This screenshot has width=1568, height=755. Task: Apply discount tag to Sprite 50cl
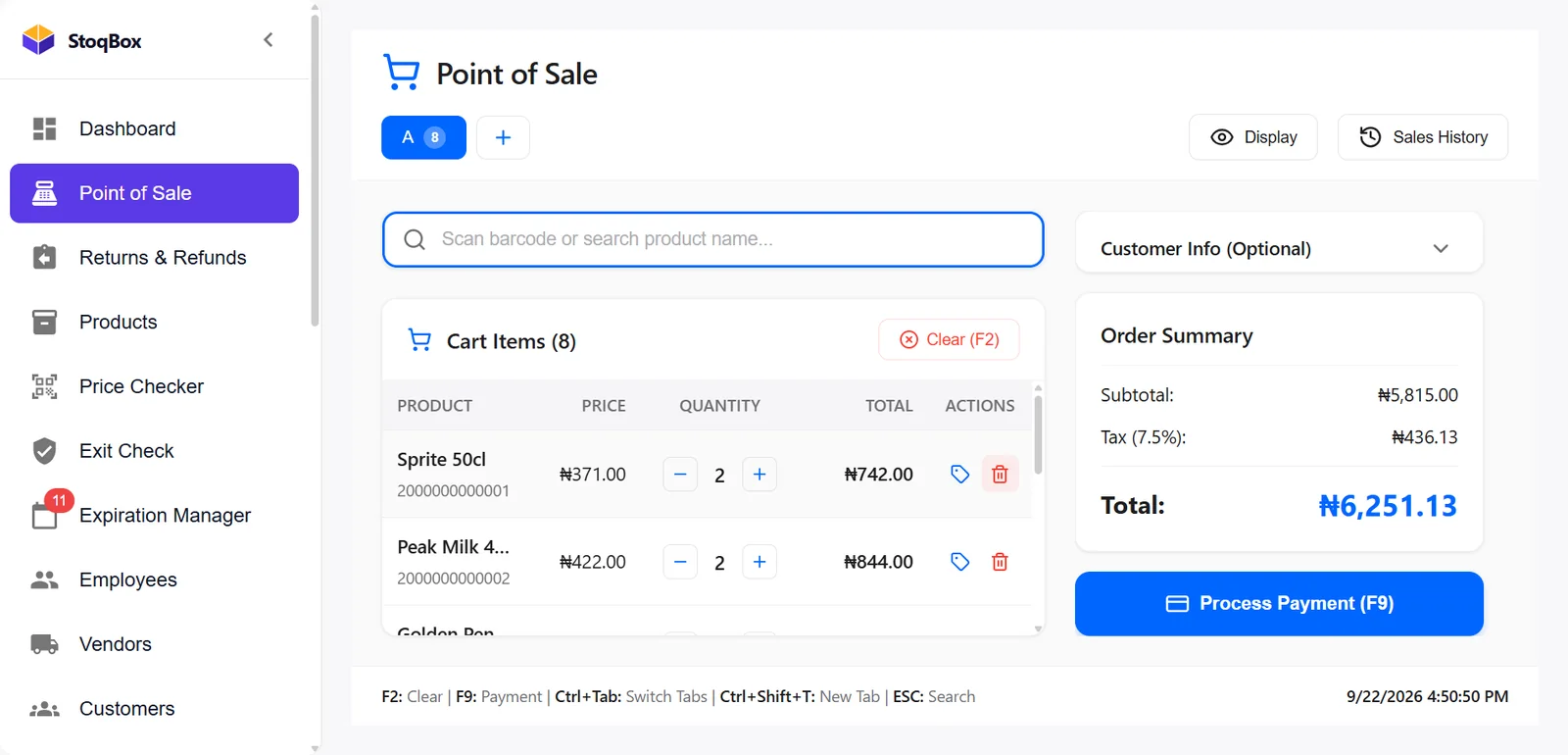960,475
